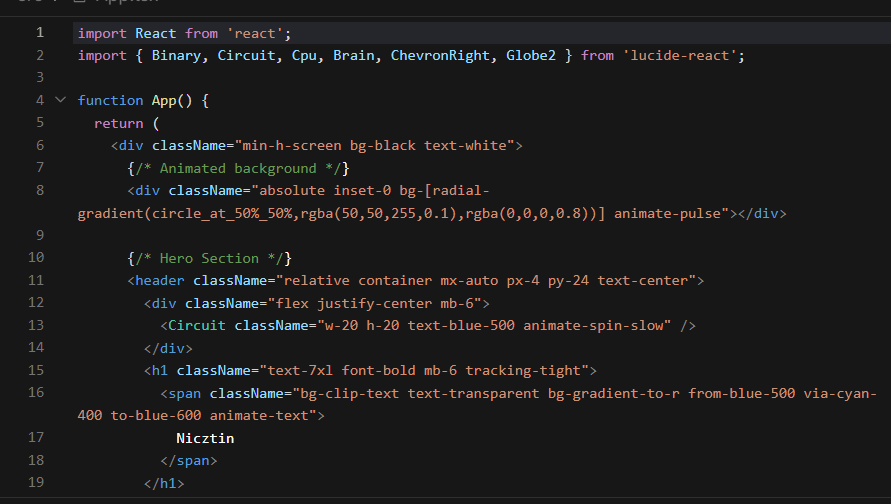Click the "flex justify-center mb-6" class string
The width and height of the screenshot is (891, 504).
(374, 303)
